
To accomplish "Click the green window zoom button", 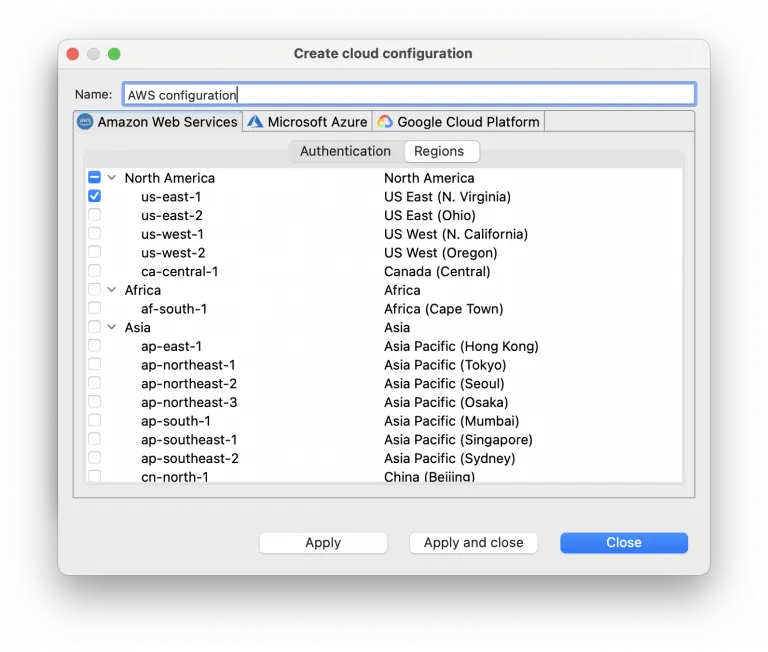I will point(114,53).
